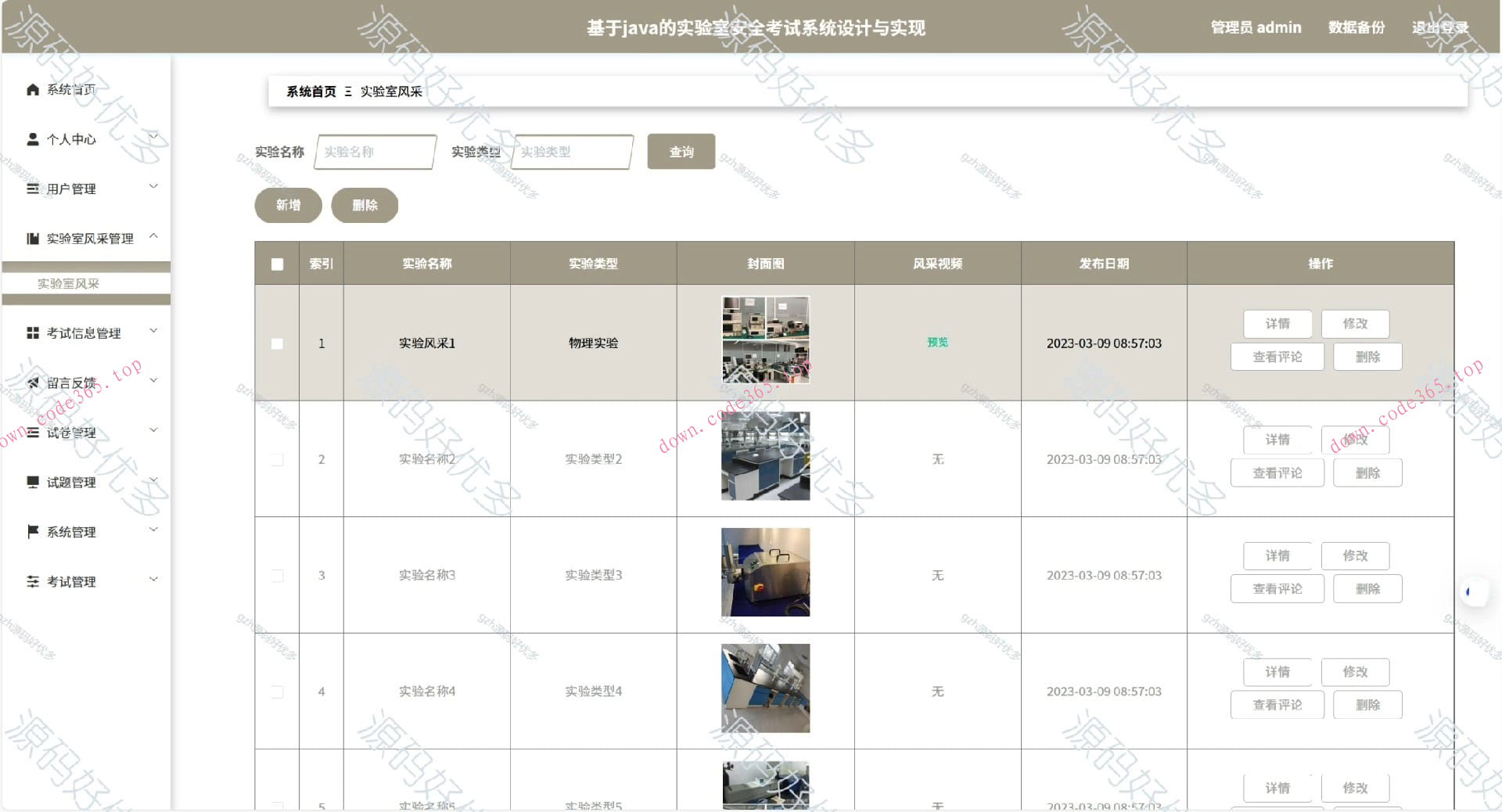Open 考试管理 via the sliders icon
1502x812 pixels.
(32, 580)
